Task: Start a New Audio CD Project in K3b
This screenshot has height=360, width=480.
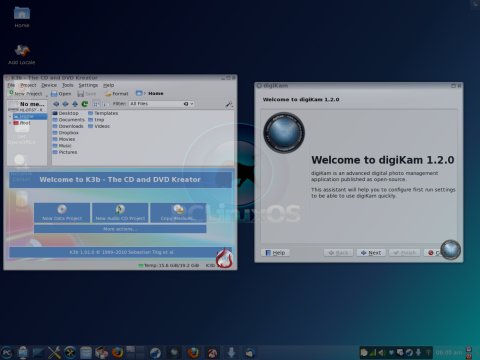Action: coord(120,213)
